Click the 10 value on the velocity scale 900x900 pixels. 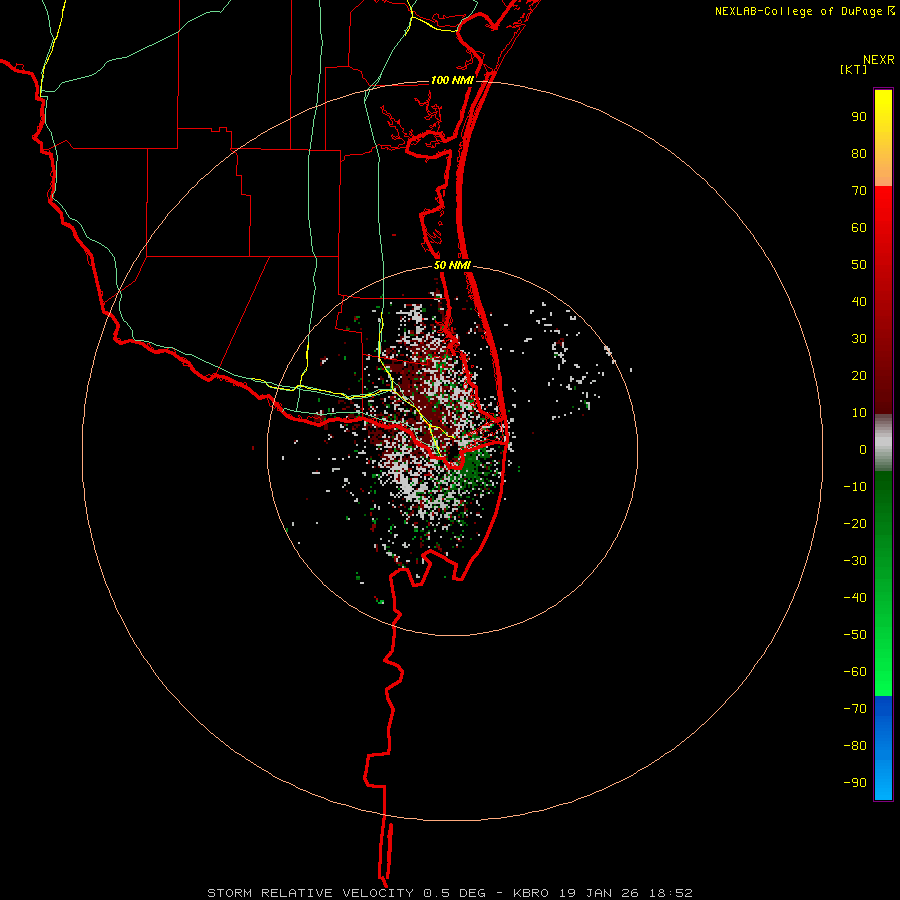tap(859, 413)
